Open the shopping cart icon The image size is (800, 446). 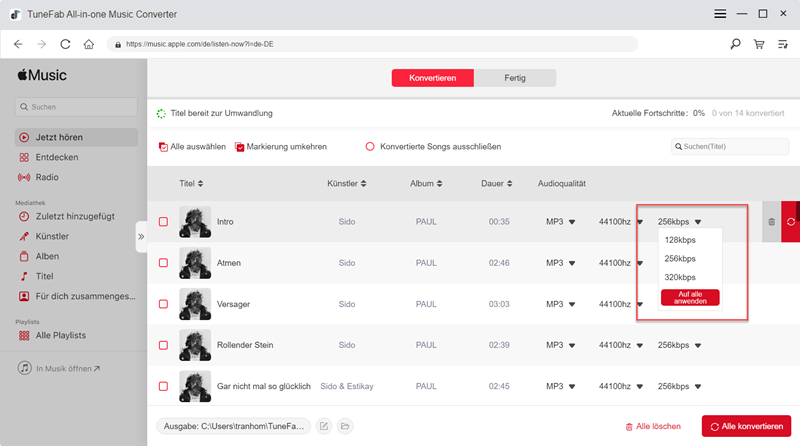click(x=759, y=44)
